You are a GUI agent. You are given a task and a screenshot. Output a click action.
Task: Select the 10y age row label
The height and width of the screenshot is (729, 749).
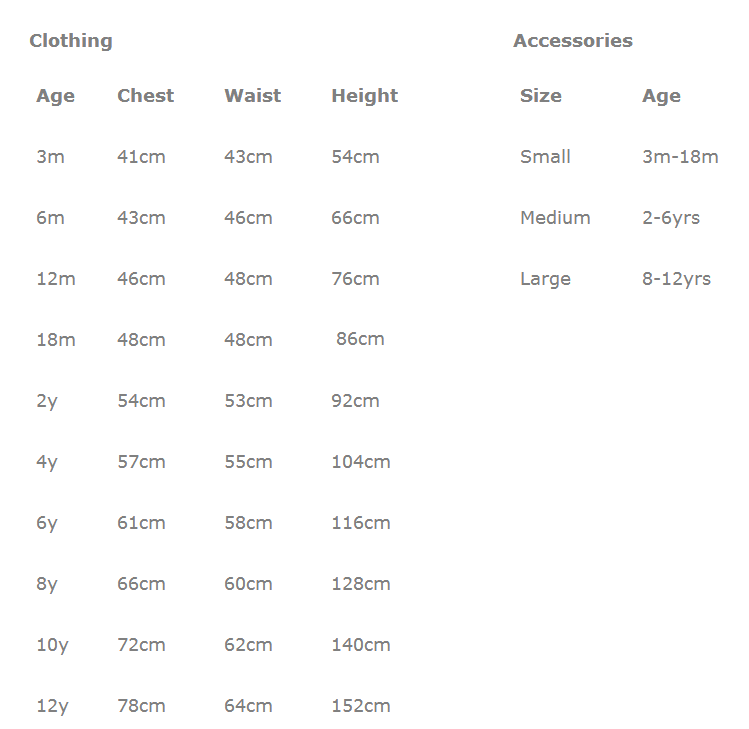[53, 646]
